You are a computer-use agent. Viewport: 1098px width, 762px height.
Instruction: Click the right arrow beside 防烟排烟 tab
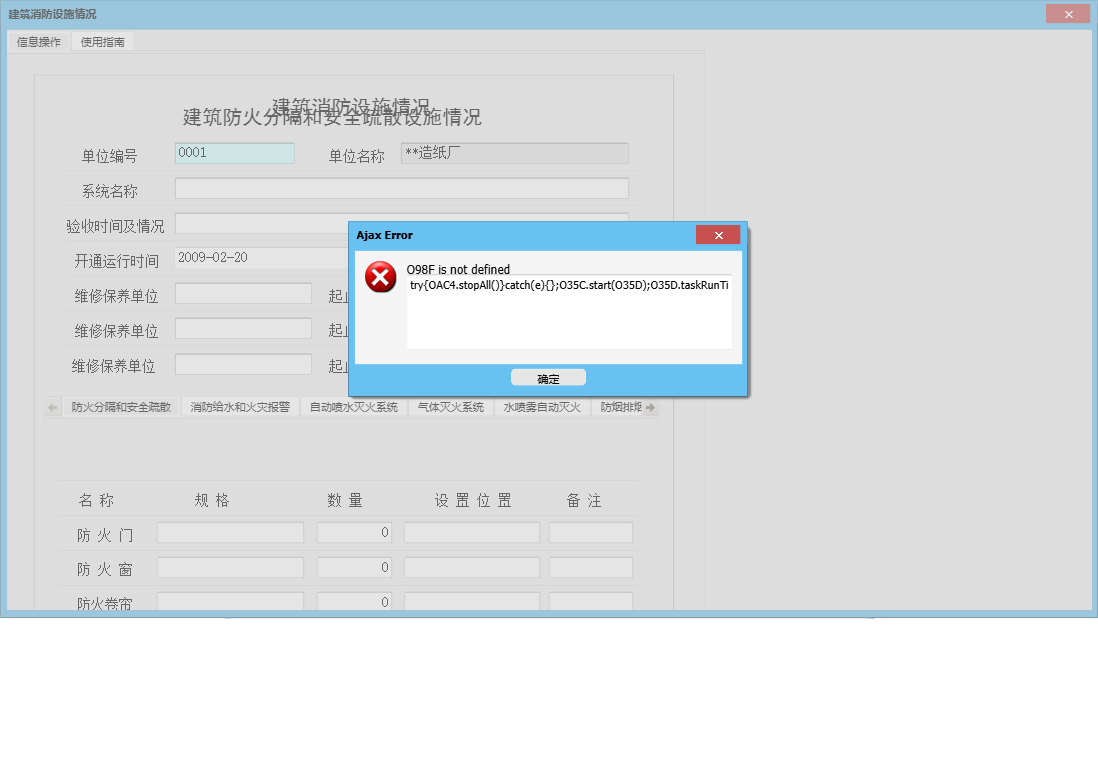(650, 406)
